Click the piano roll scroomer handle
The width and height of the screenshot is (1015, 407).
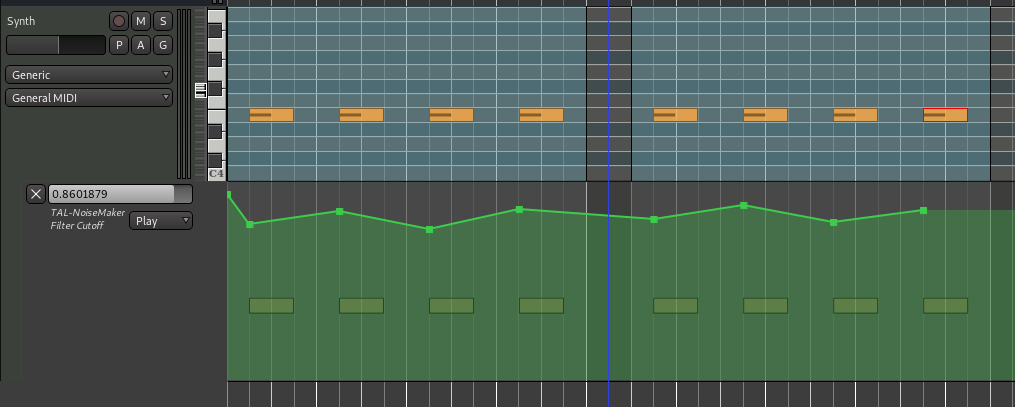point(200,90)
